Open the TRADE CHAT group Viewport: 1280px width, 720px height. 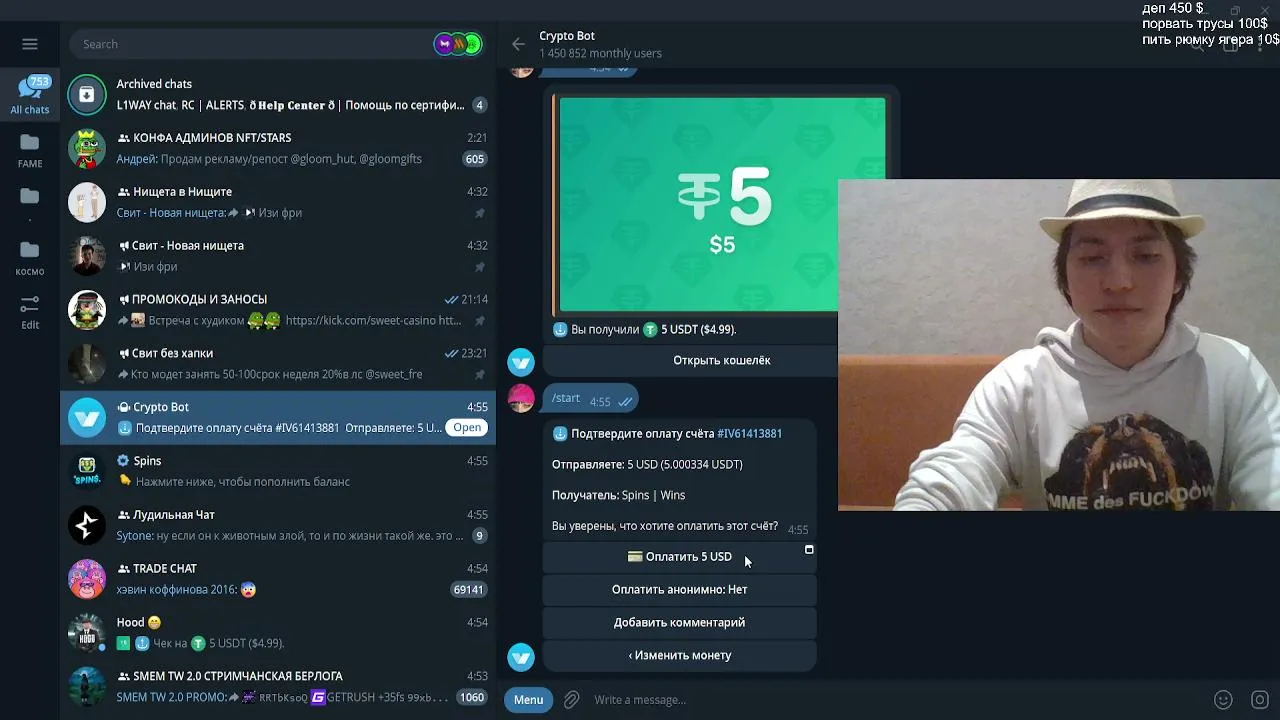pos(278,579)
